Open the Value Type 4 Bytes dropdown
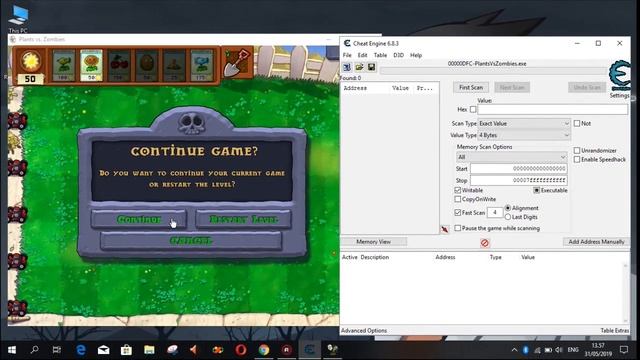 (x=524, y=135)
